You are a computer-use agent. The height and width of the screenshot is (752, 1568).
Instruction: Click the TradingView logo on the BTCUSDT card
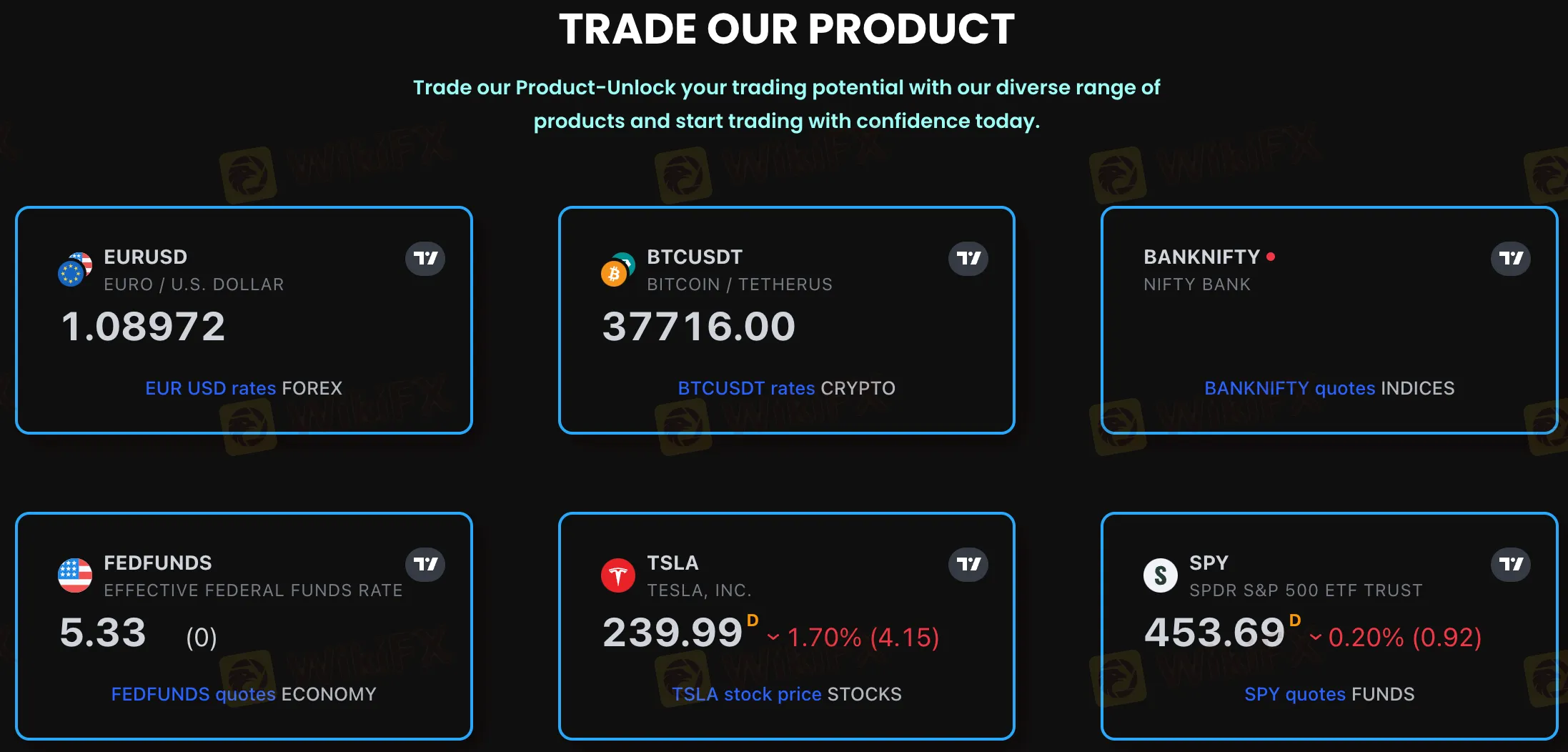click(968, 258)
